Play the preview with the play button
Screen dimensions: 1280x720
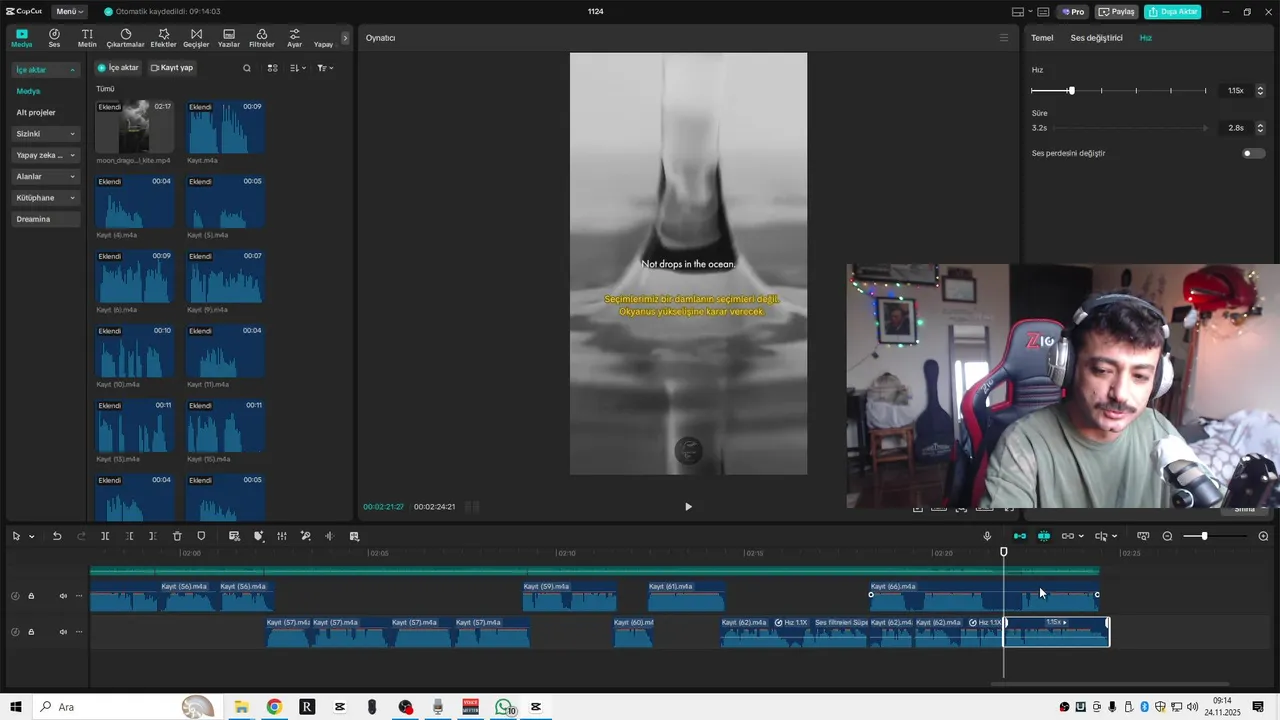tap(688, 507)
